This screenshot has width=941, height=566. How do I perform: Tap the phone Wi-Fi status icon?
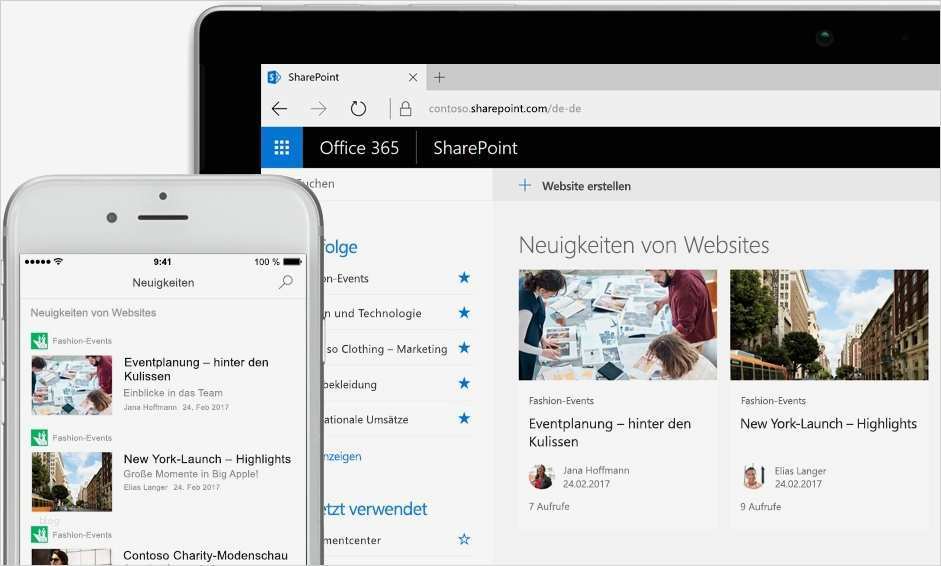(x=58, y=262)
